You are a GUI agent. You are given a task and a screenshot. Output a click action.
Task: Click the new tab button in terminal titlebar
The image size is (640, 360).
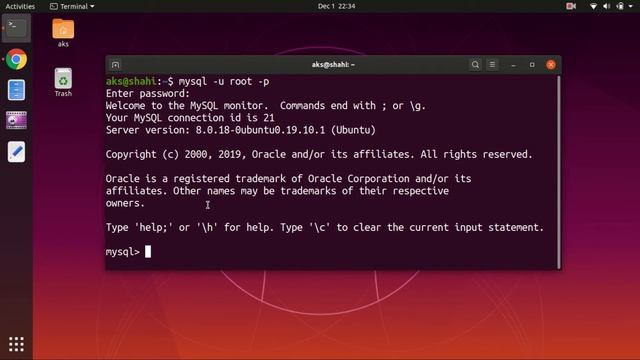pos(116,65)
